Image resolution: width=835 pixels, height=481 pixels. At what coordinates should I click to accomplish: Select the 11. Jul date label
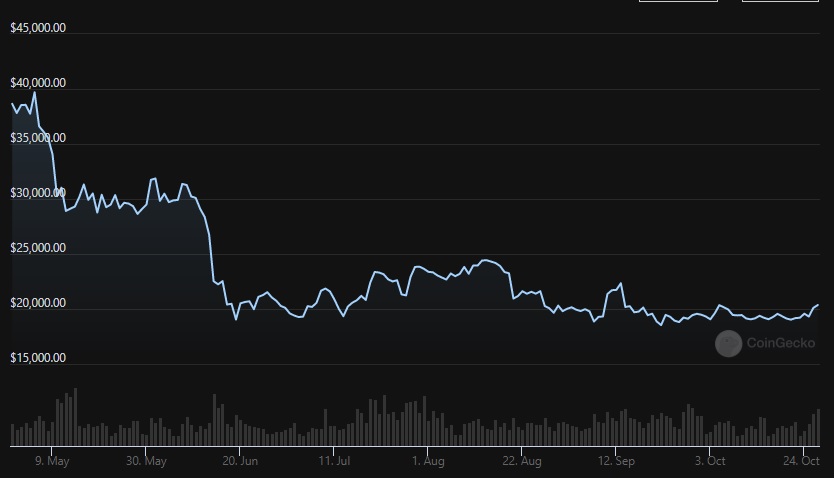[334, 461]
